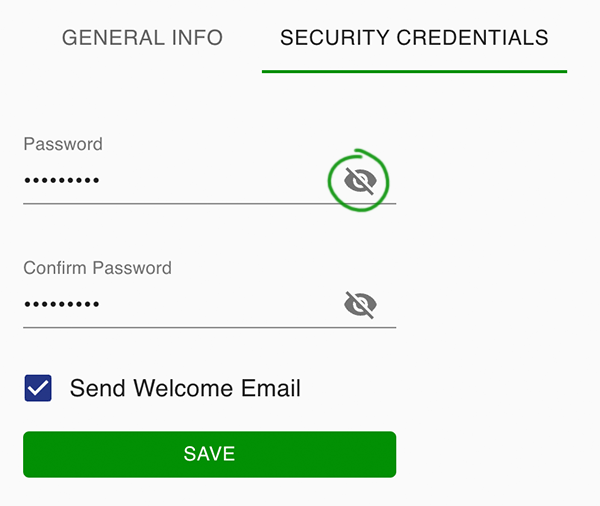Click the masked dots in Confirm Password
This screenshot has height=506, width=600.
(x=62, y=304)
